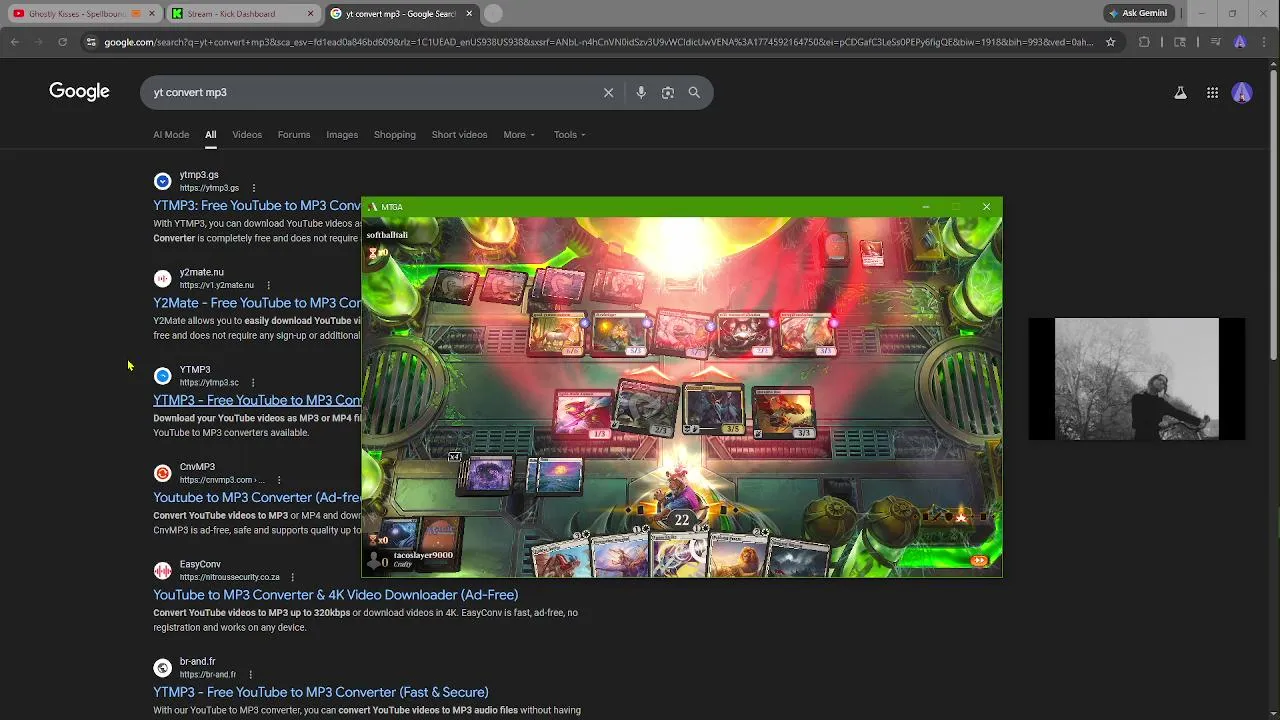The height and width of the screenshot is (720, 1280).
Task: Open the Y2Mate result link
Action: [x=257, y=302]
